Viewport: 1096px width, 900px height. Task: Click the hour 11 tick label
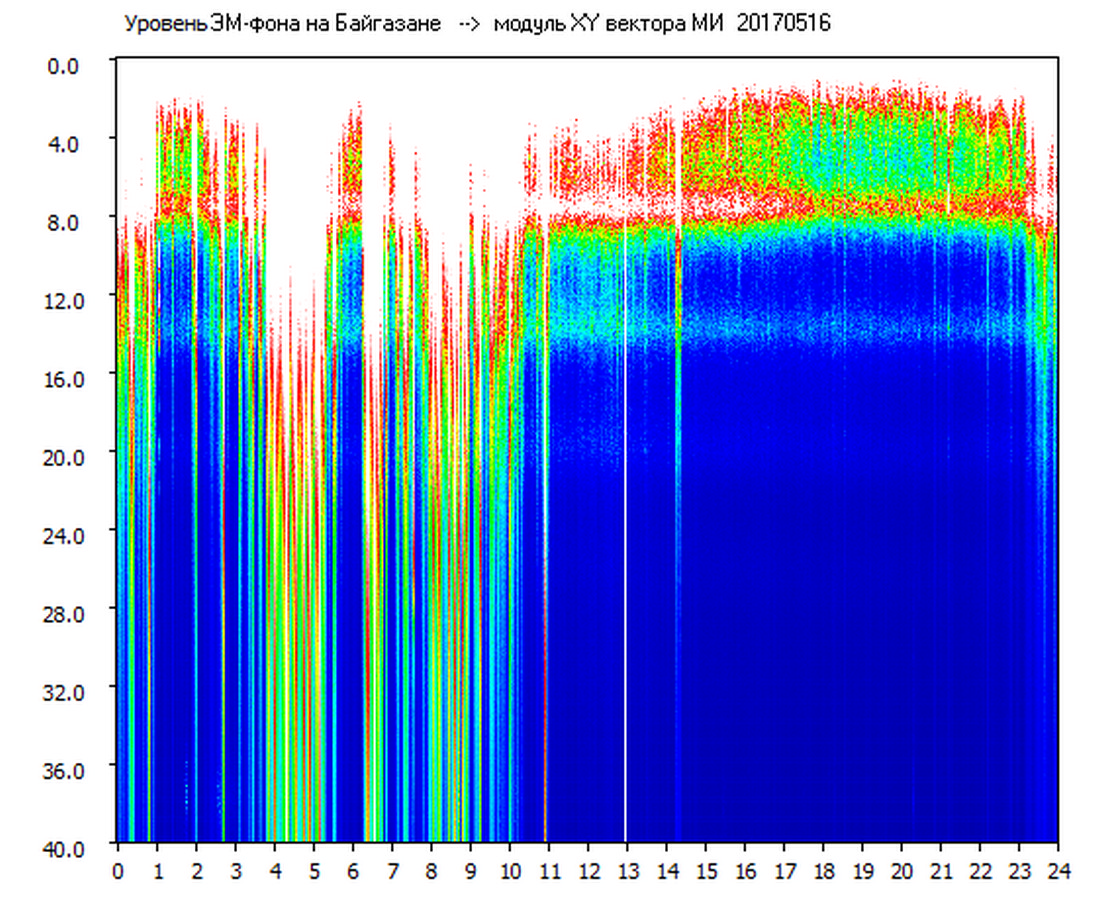[x=549, y=870]
